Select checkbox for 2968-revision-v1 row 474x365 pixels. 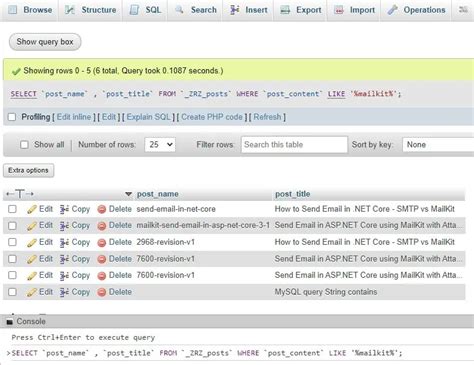pyautogui.click(x=12, y=242)
